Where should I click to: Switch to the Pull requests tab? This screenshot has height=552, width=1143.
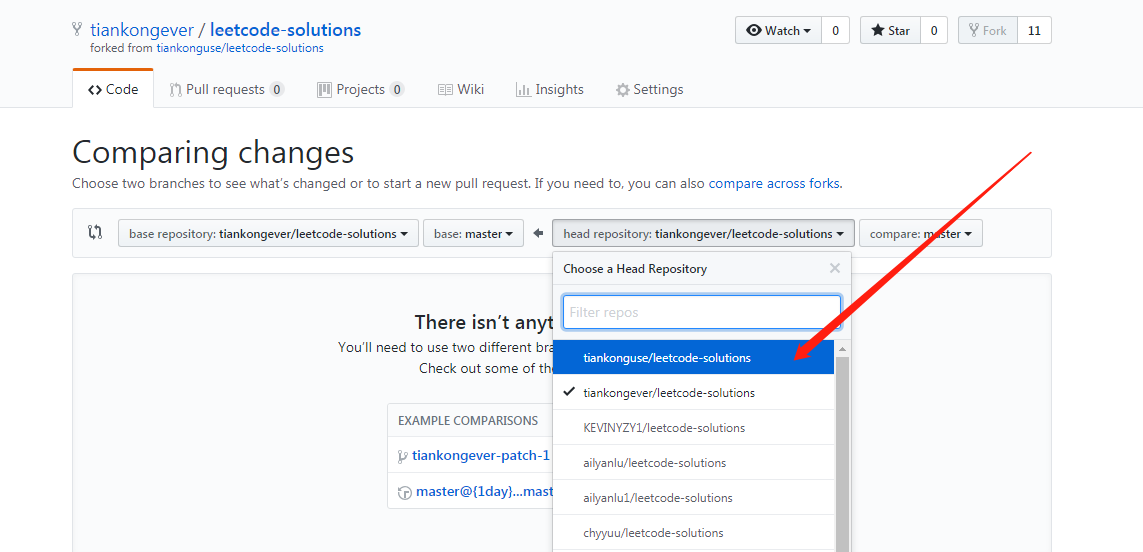226,90
